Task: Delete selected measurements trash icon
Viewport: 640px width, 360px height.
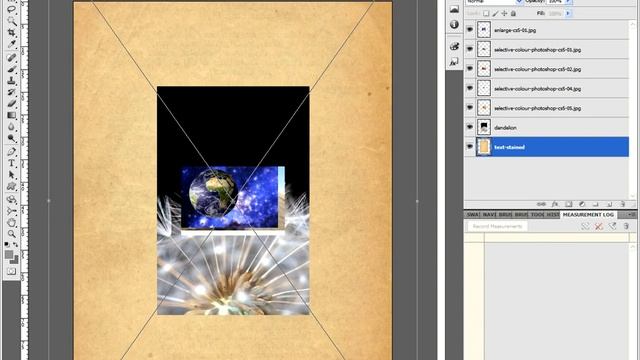Action: click(x=626, y=226)
